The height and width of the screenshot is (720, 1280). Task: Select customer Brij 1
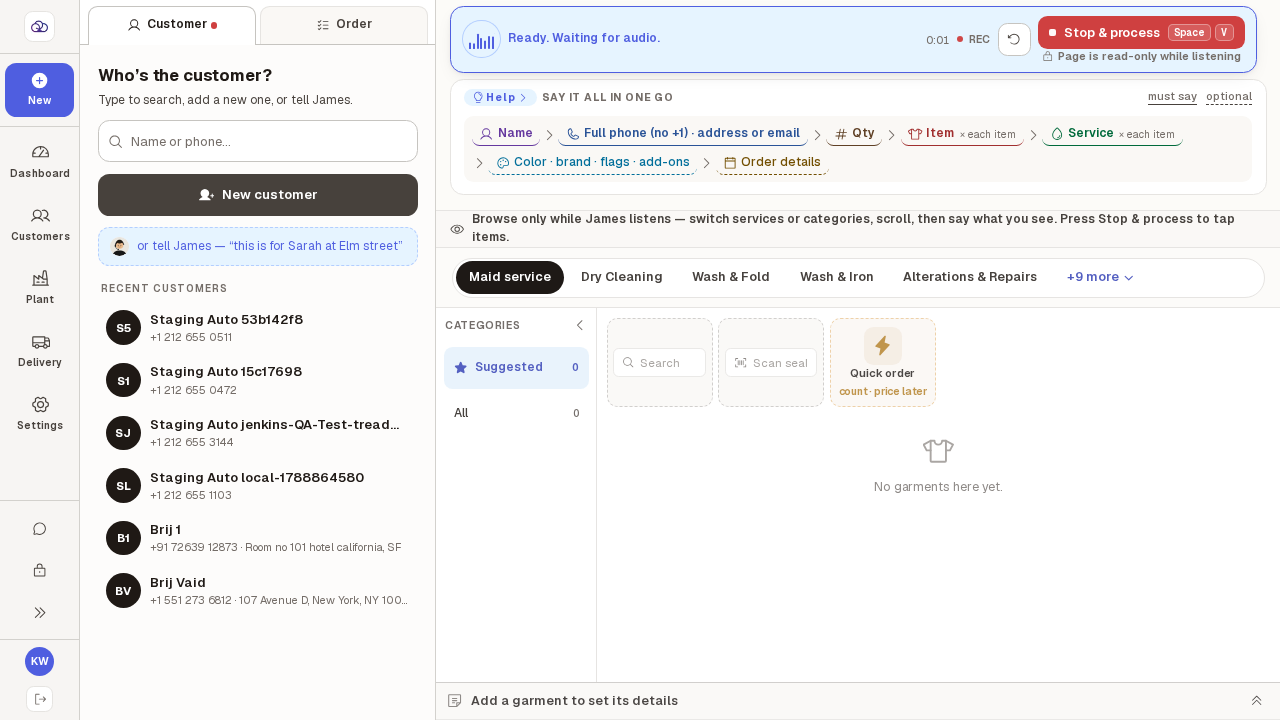(x=258, y=538)
